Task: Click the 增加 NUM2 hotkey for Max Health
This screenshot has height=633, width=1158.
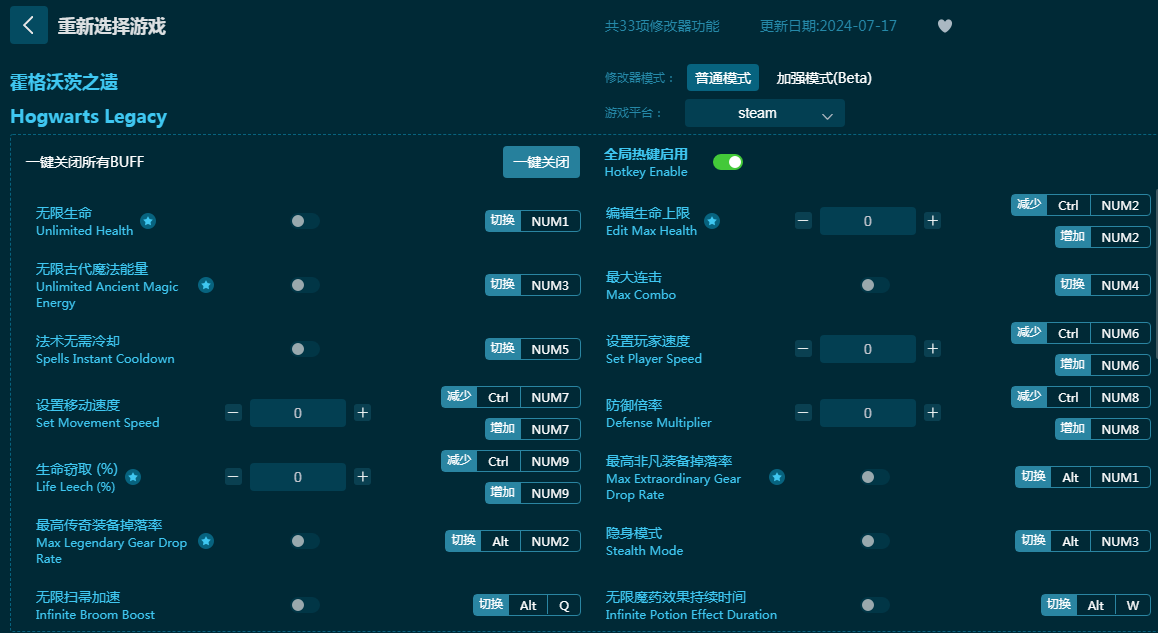Action: tap(1103, 237)
